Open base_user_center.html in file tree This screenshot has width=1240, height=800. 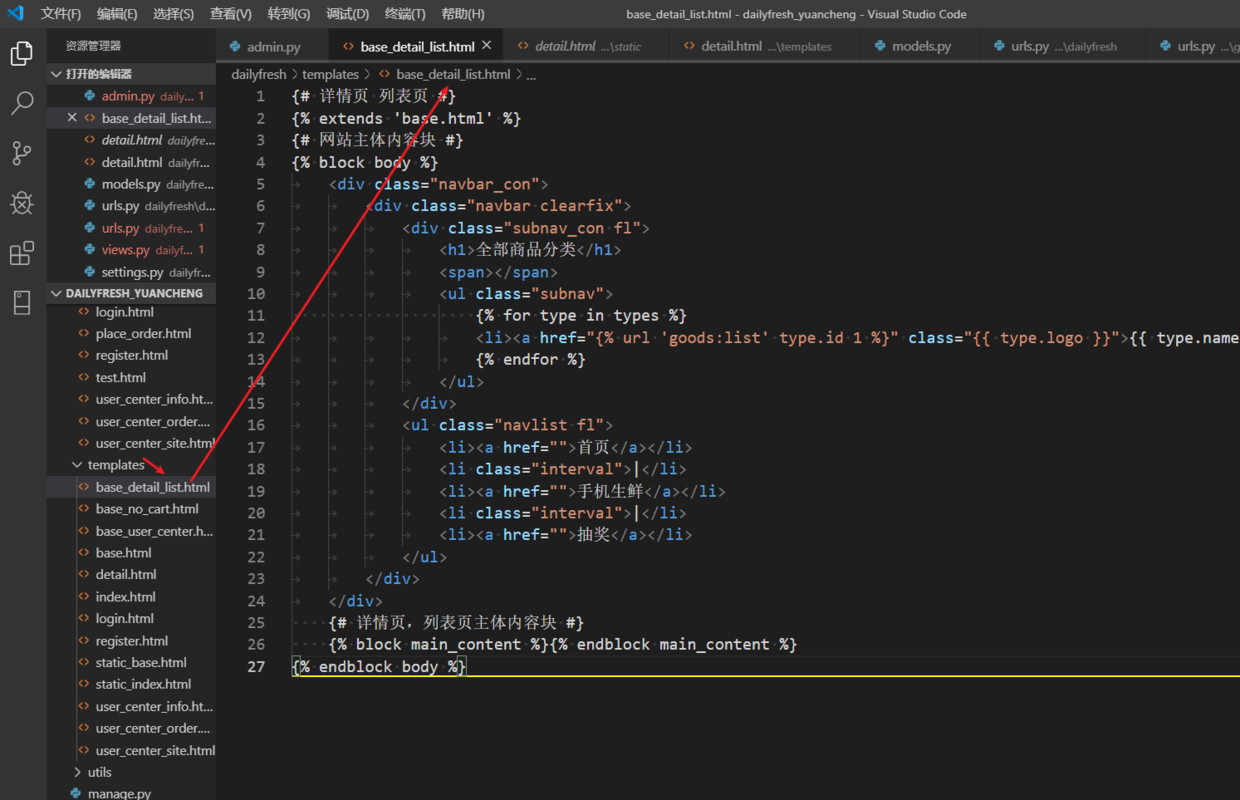[x=131, y=531]
